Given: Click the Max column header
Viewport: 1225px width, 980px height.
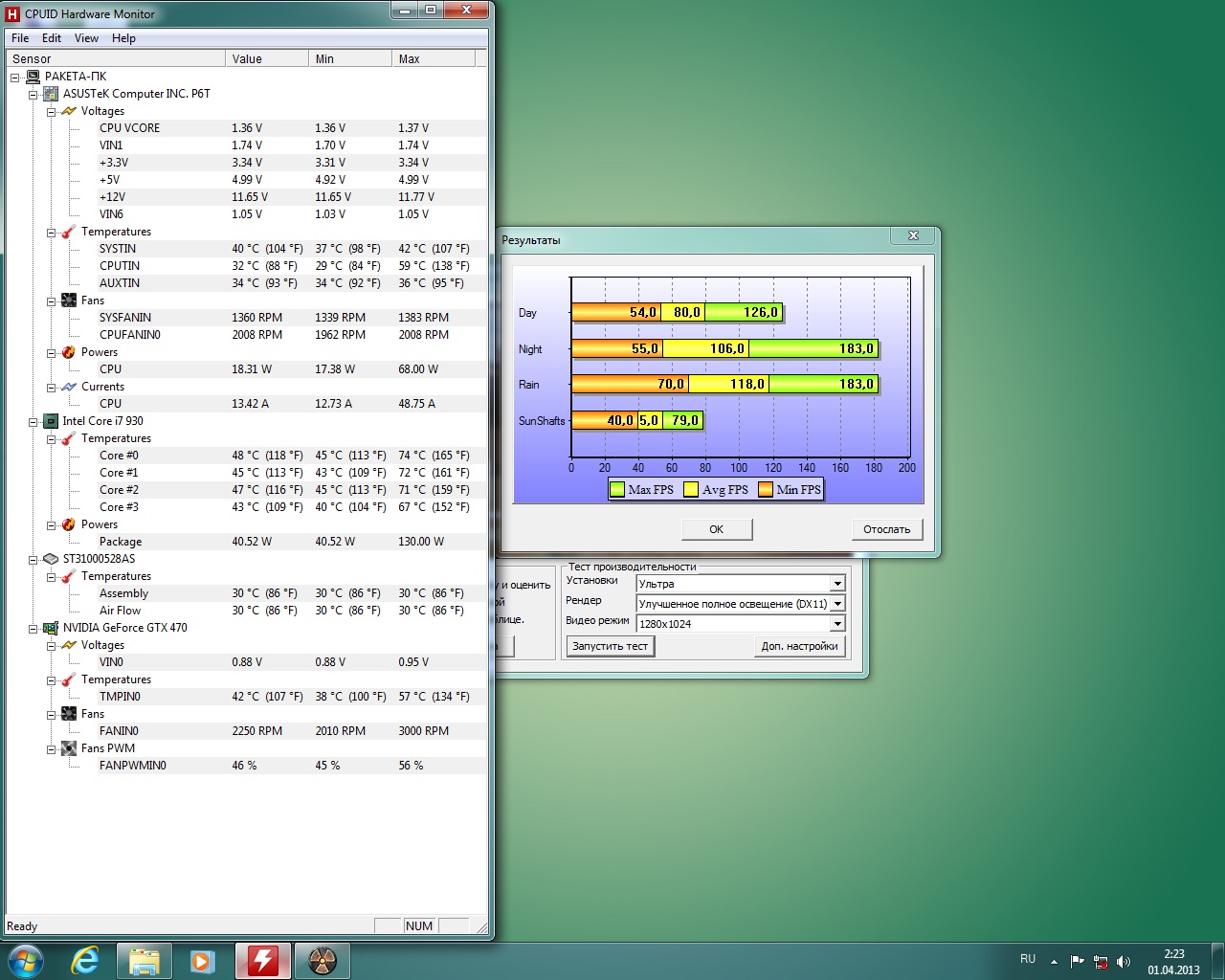Looking at the screenshot, I should click(434, 58).
